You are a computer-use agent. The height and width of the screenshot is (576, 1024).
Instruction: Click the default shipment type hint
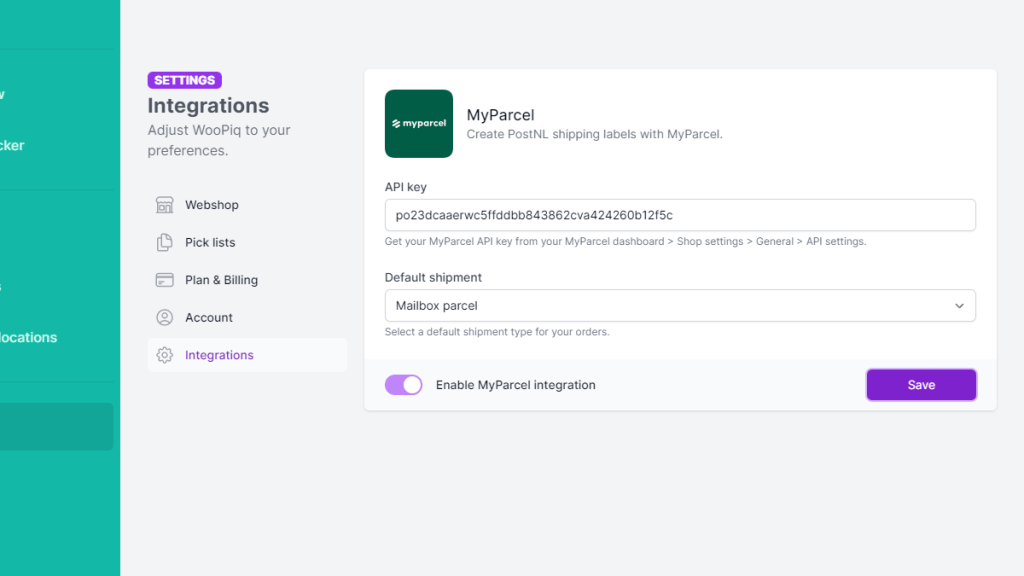pos(497,332)
